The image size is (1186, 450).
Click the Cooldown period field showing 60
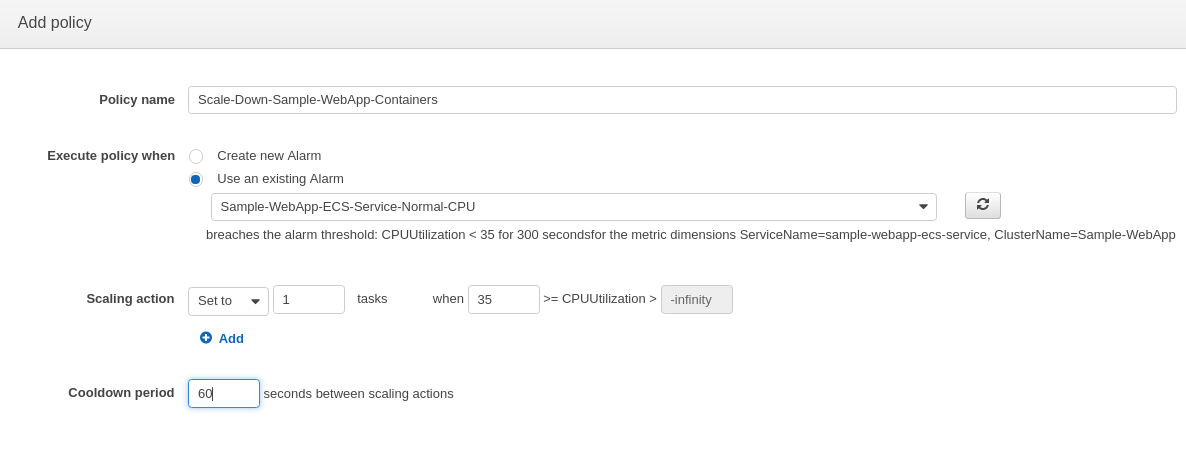(224, 393)
